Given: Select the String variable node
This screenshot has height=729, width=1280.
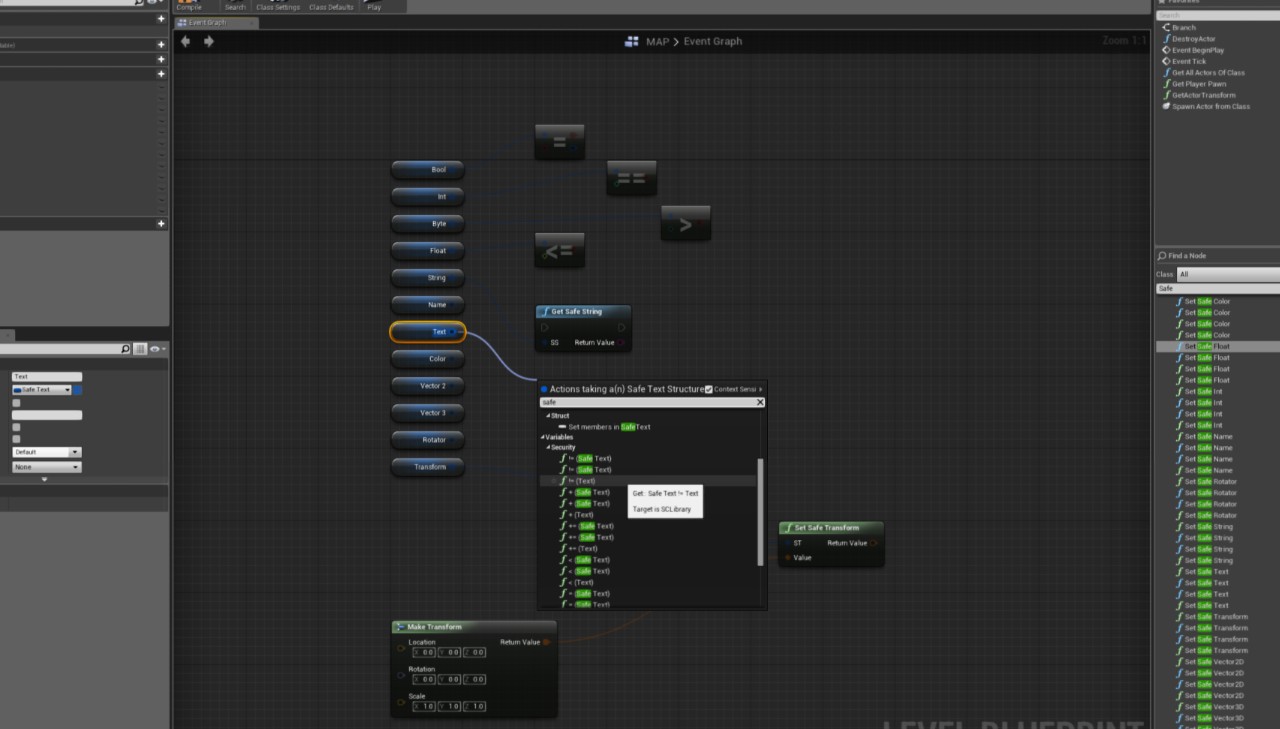Looking at the screenshot, I should pos(428,277).
